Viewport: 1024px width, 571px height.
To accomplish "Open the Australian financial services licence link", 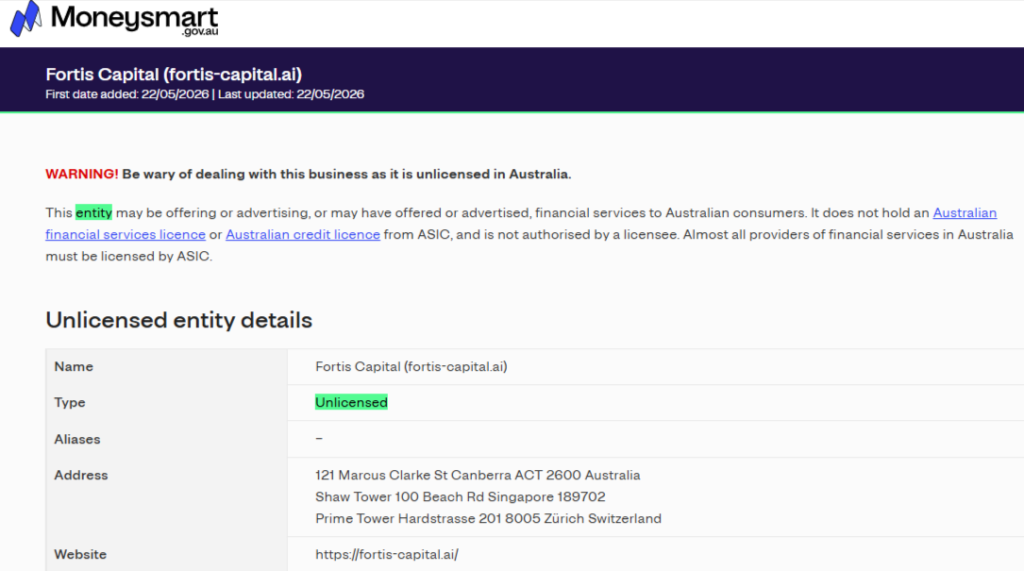I will coord(125,234).
